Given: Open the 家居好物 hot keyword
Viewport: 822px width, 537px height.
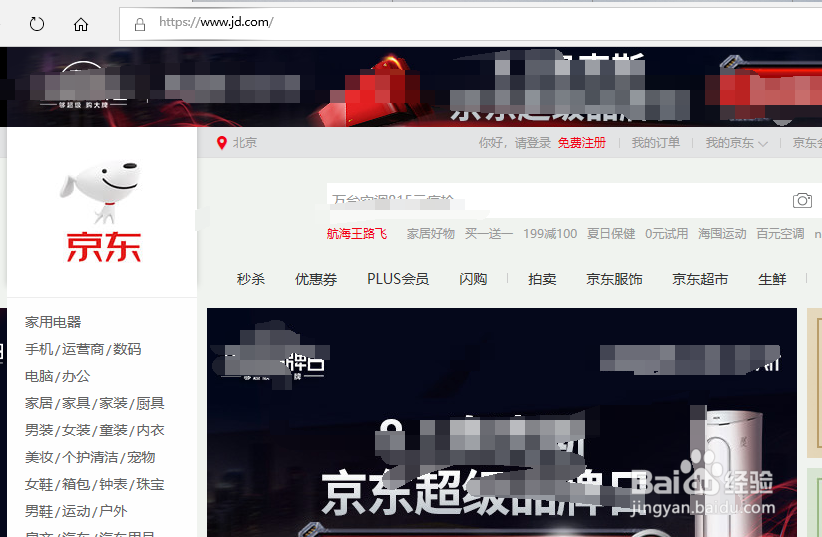Looking at the screenshot, I should tap(430, 234).
